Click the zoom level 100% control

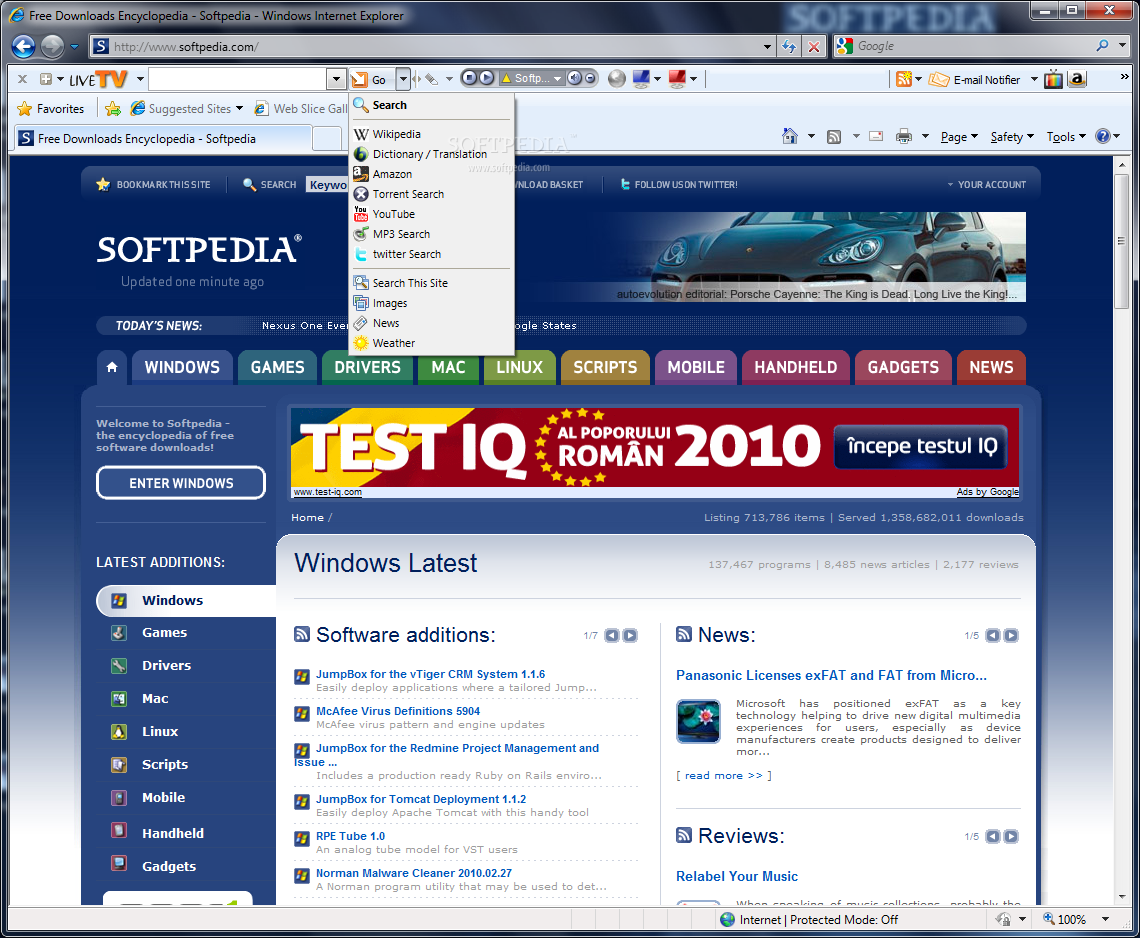coord(1075,919)
